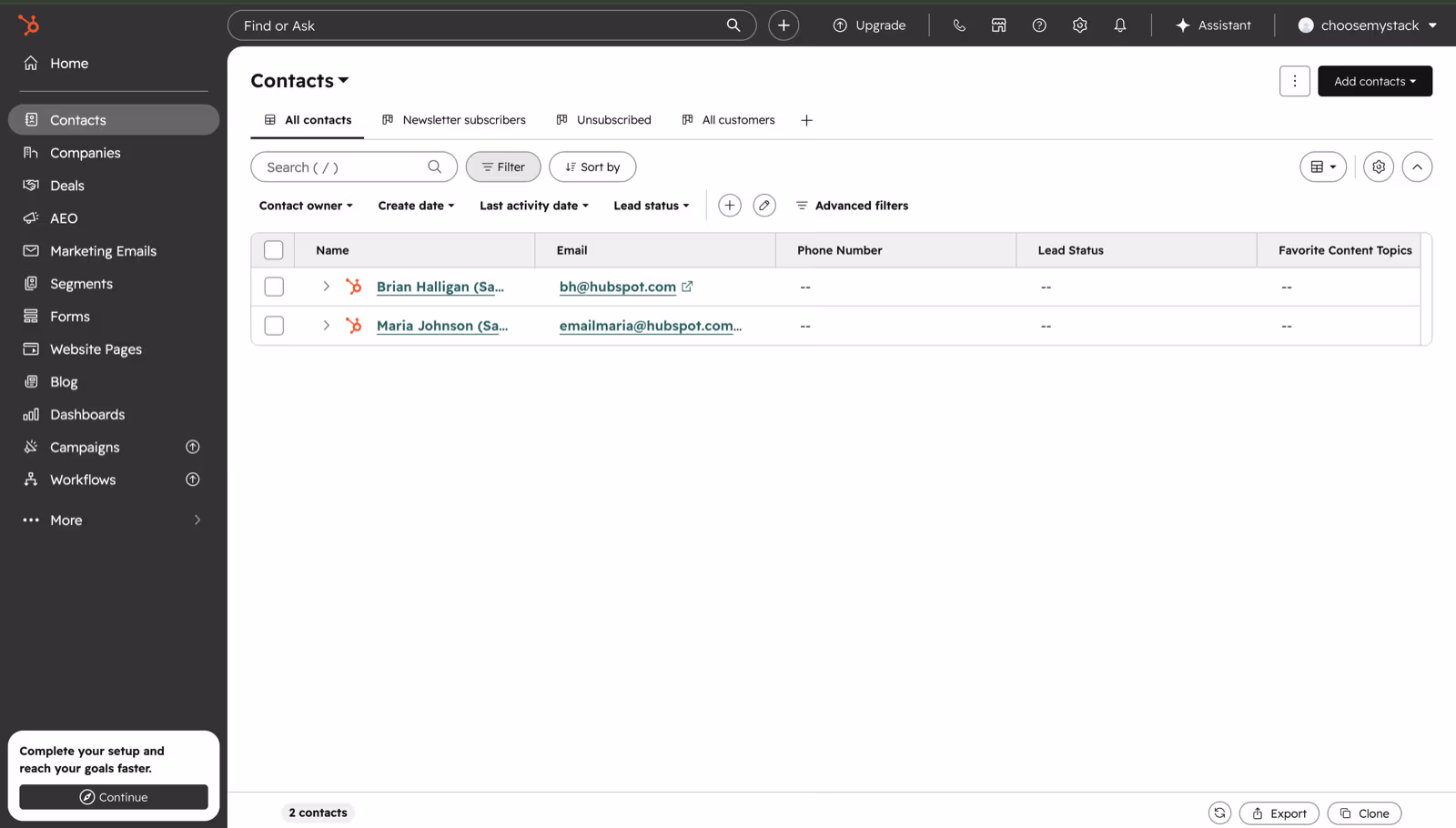Viewport: 1456px width, 828px height.
Task: Open the marketplace icon
Action: tap(999, 25)
